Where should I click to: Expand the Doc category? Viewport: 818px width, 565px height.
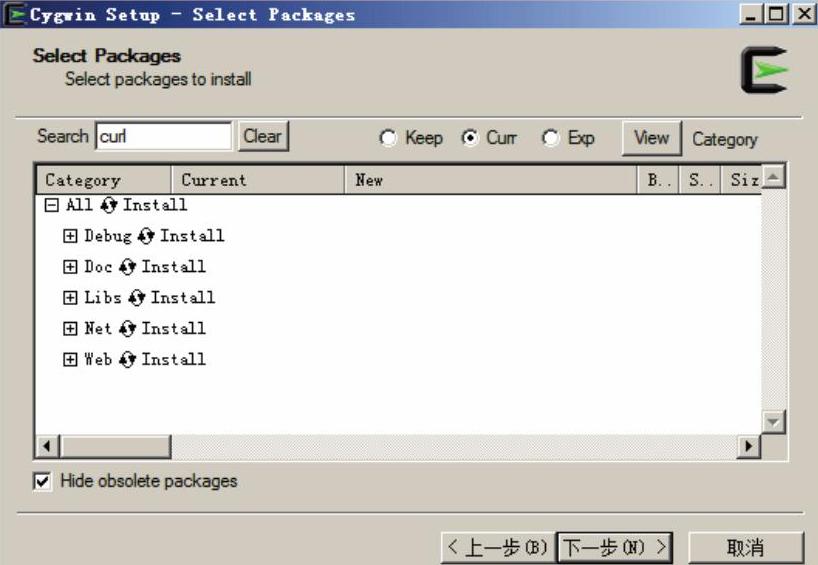(70, 267)
